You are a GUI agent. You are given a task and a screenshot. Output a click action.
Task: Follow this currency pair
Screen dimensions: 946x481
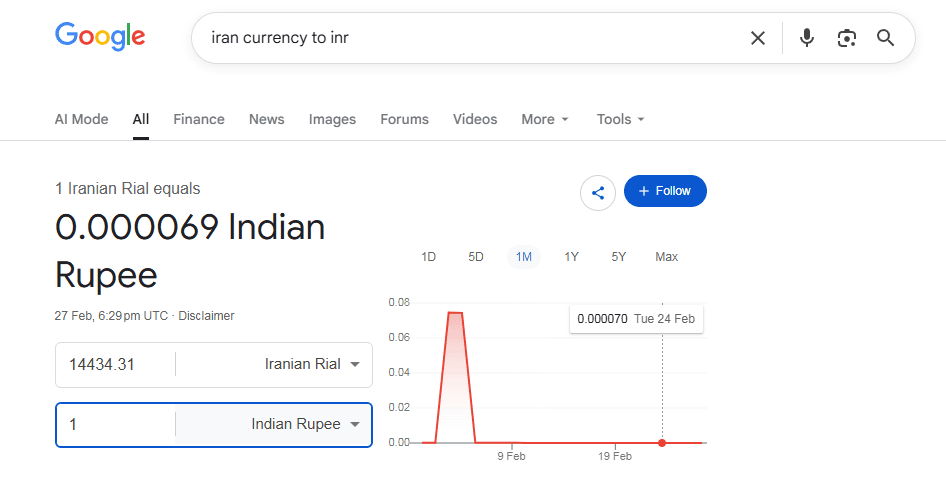click(x=665, y=191)
